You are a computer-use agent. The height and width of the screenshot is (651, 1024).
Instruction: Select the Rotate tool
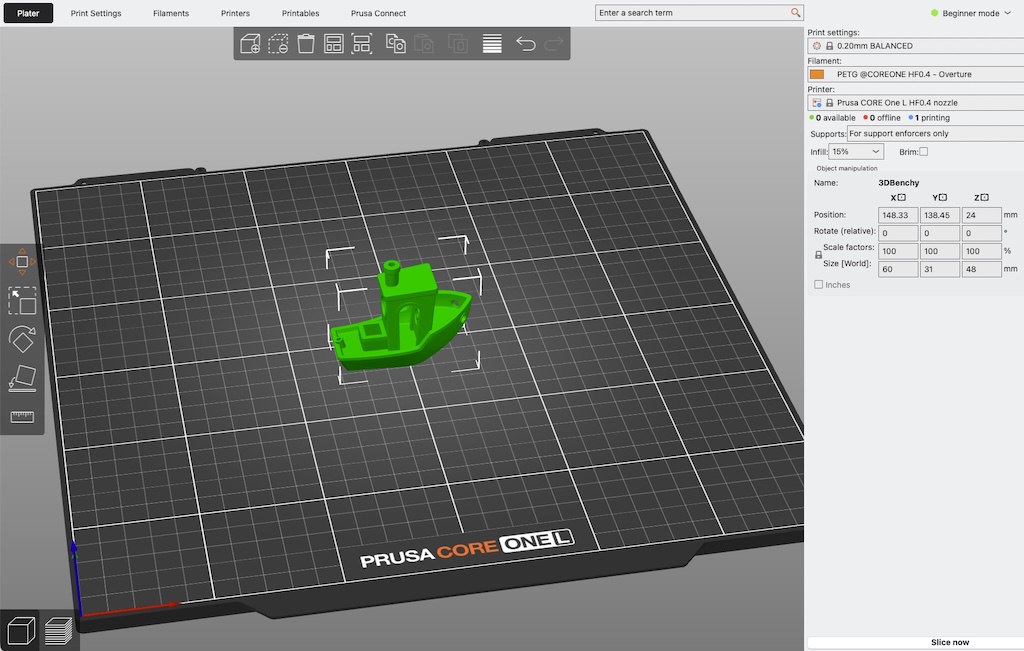(22, 340)
